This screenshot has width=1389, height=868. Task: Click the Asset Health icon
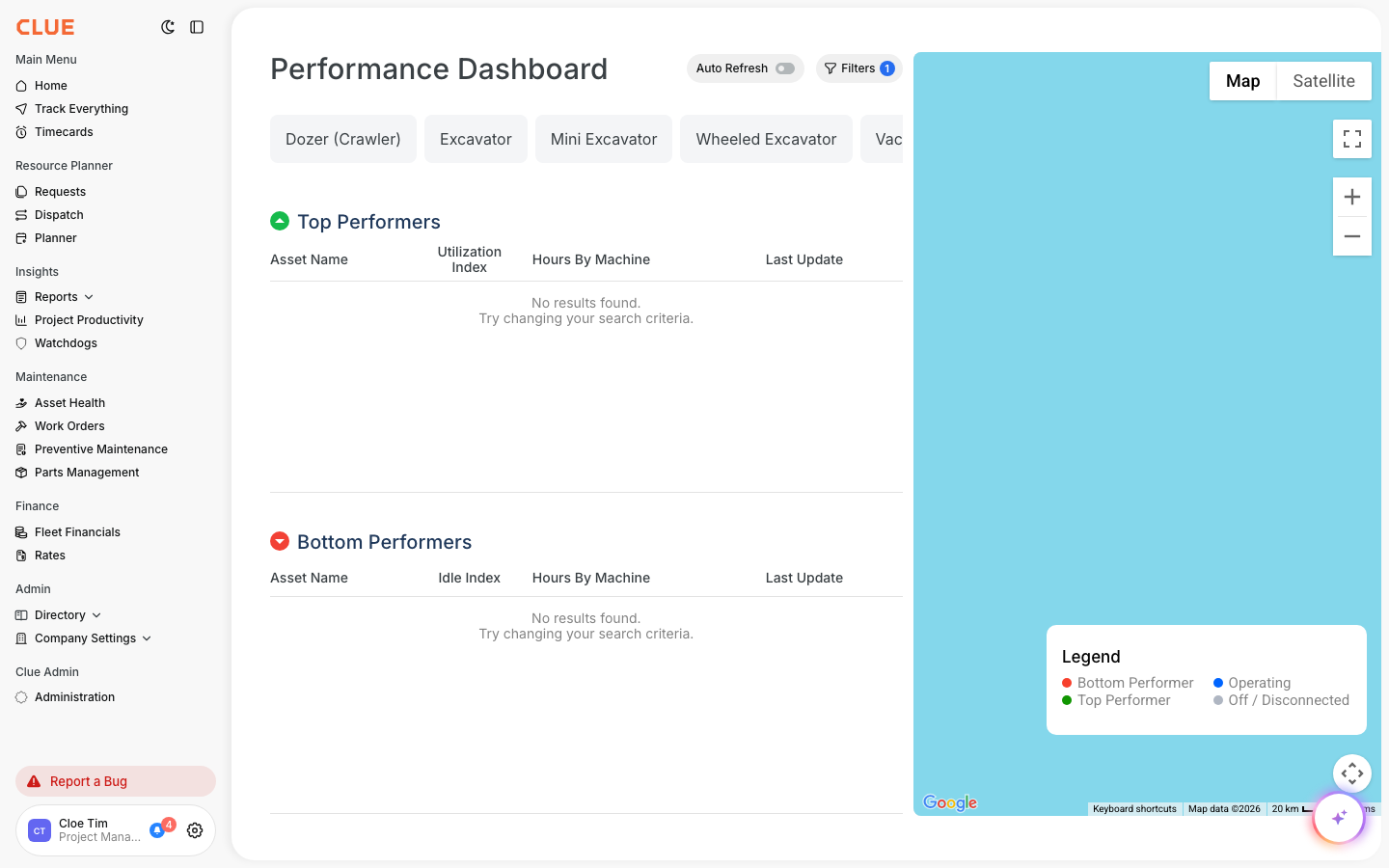pyautogui.click(x=21, y=403)
